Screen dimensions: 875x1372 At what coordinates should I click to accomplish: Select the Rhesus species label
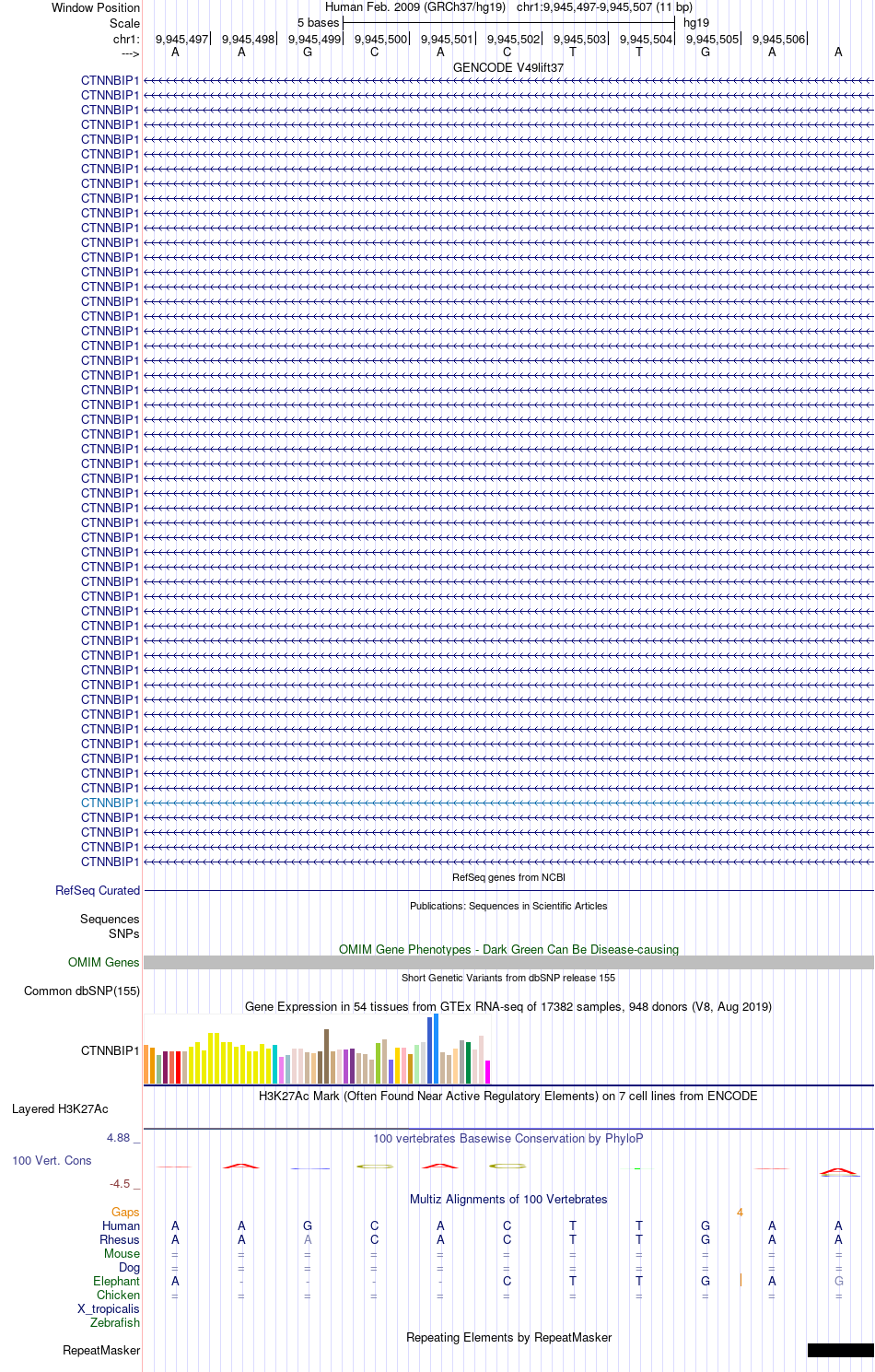120,1239
